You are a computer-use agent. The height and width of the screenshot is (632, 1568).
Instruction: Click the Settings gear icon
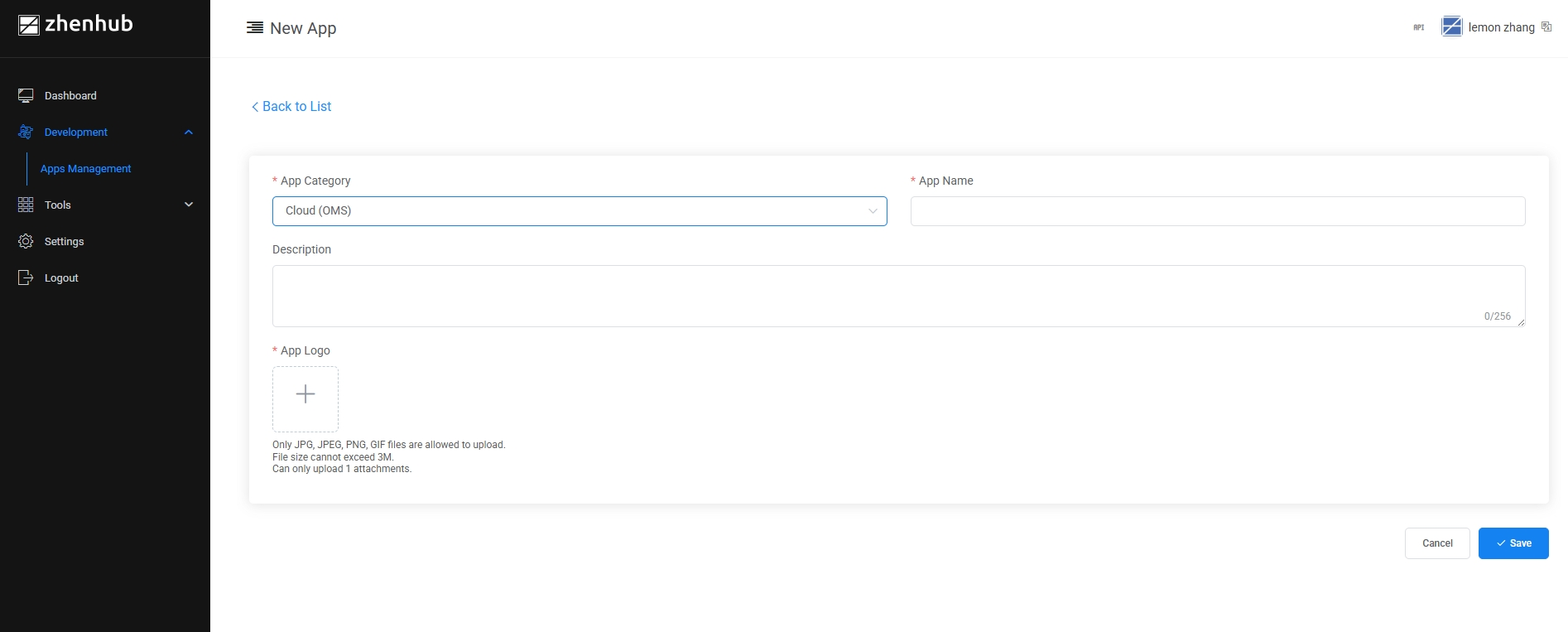pyautogui.click(x=26, y=241)
